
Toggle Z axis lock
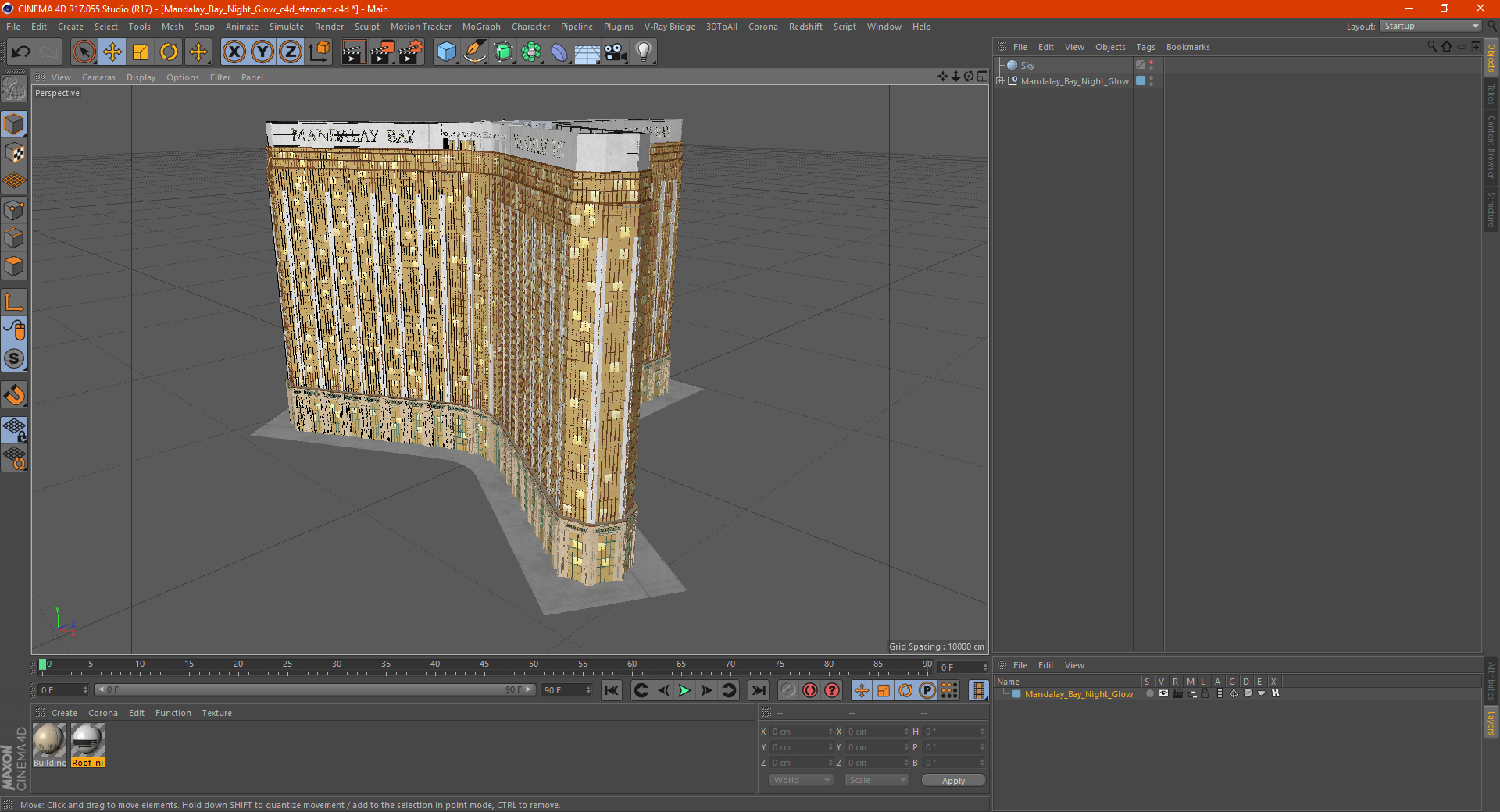pos(291,52)
